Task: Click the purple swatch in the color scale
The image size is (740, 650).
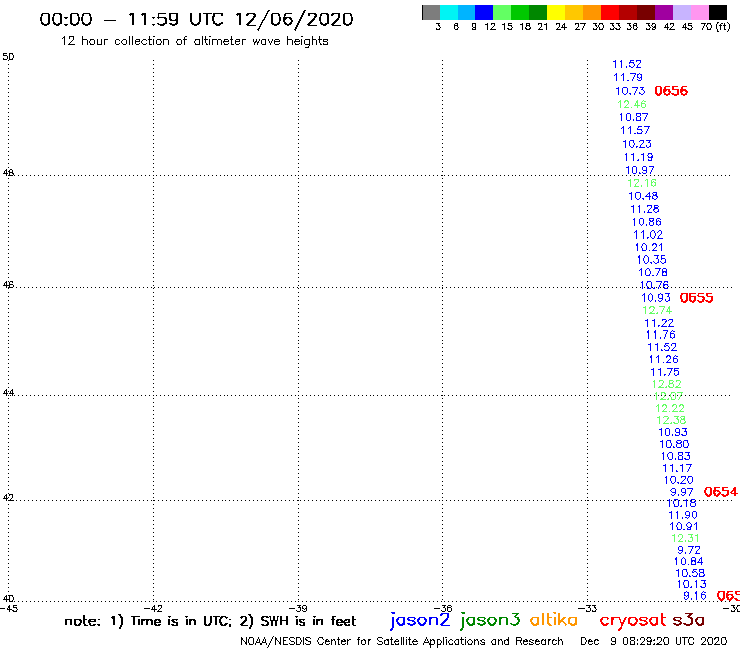Action: coord(664,12)
